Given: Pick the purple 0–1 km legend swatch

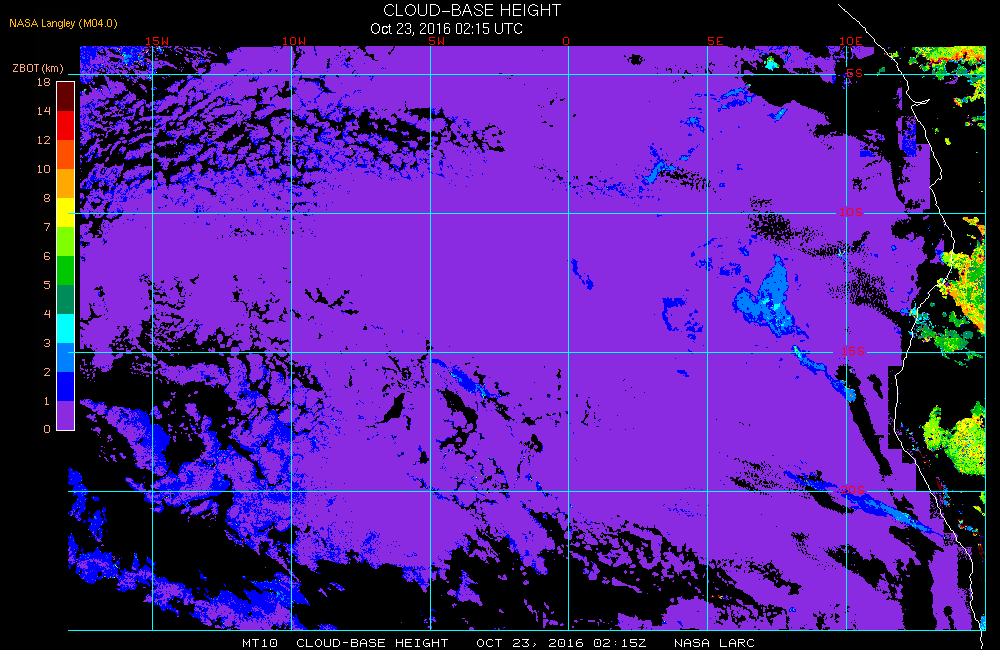Looking at the screenshot, I should [x=66, y=415].
